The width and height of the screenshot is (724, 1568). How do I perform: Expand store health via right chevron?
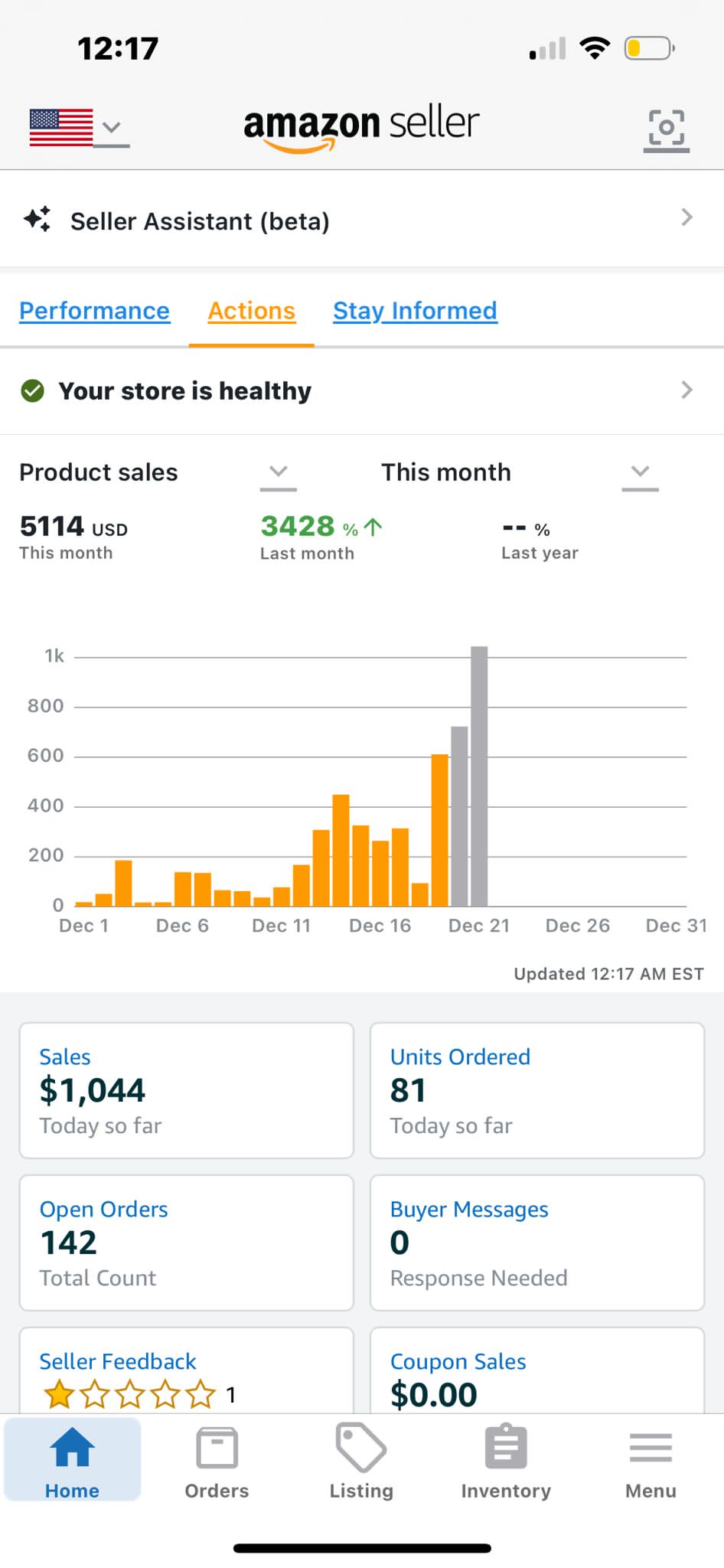point(686,390)
